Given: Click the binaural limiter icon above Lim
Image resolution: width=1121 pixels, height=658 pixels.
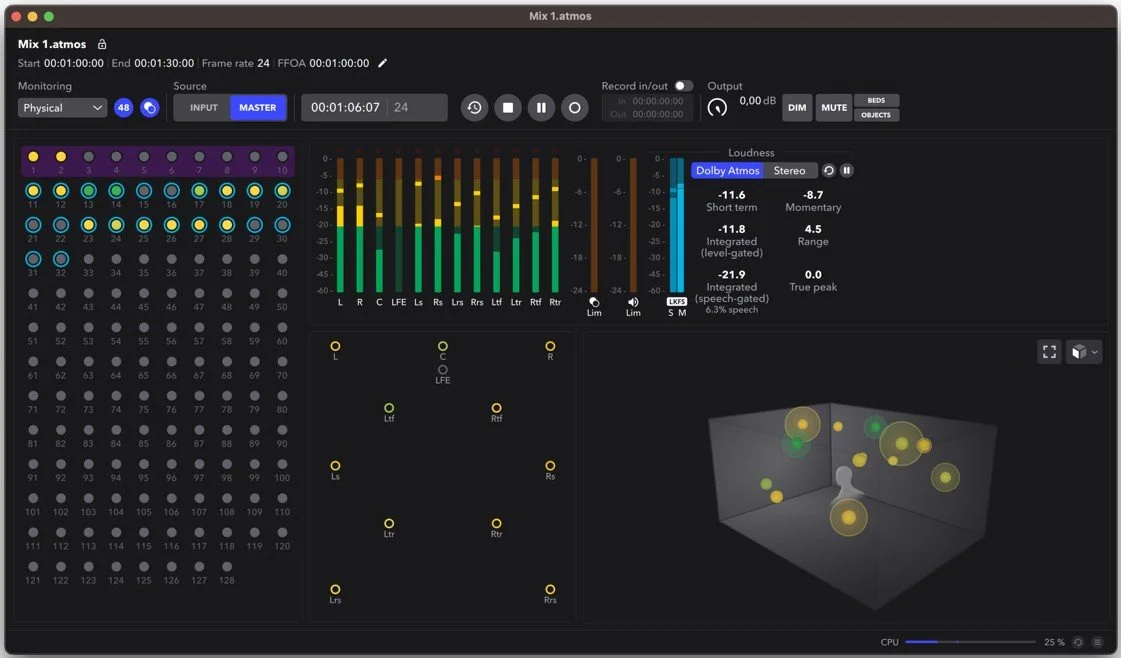Looking at the screenshot, I should tap(594, 303).
